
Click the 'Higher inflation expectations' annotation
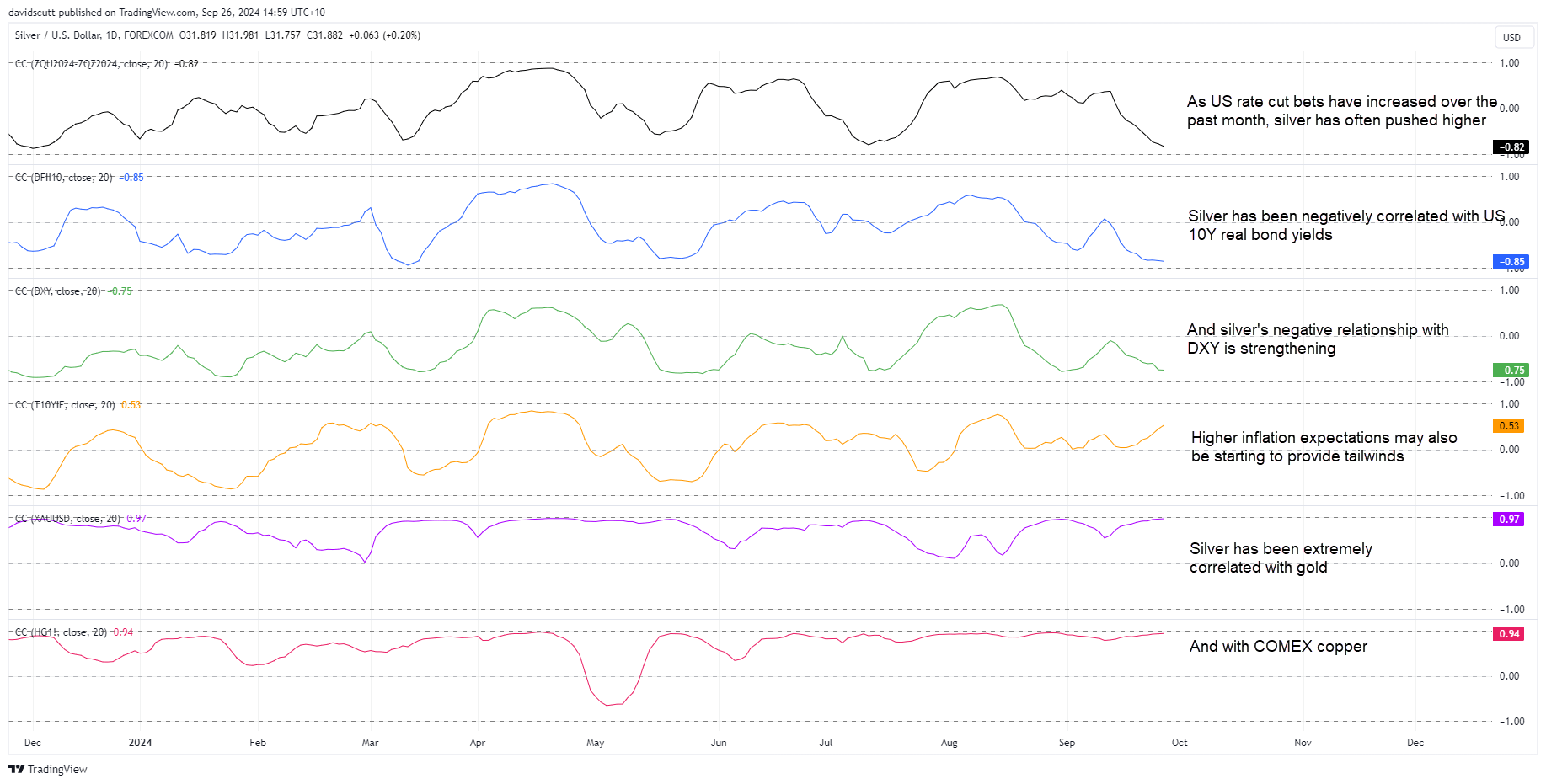[x=1324, y=447]
